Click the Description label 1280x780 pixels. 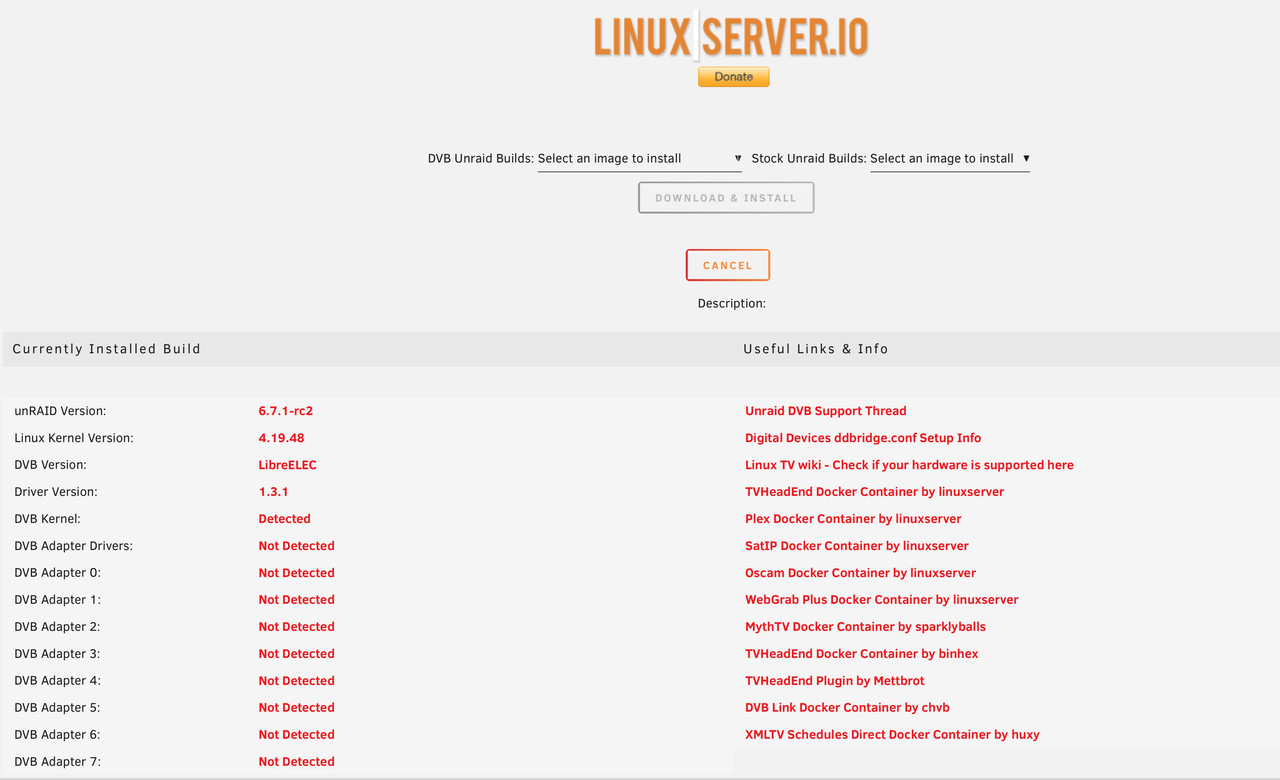732,303
